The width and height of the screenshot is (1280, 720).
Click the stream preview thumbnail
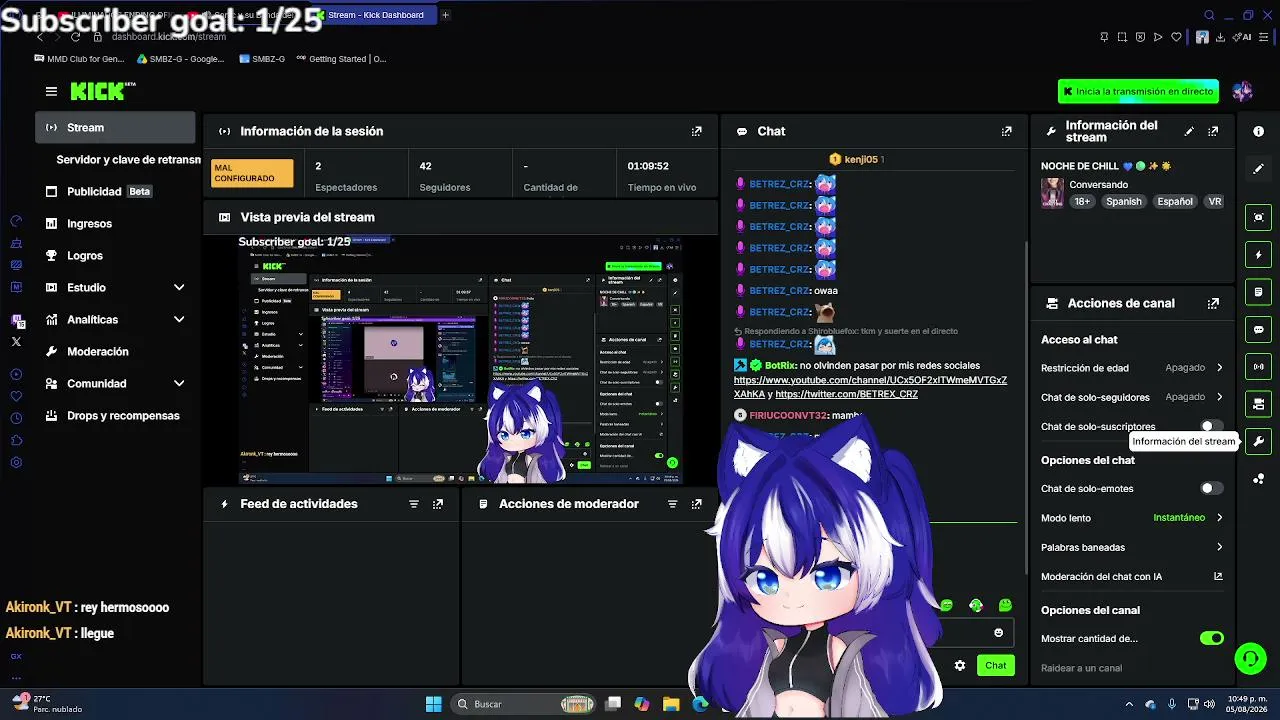(x=460, y=360)
